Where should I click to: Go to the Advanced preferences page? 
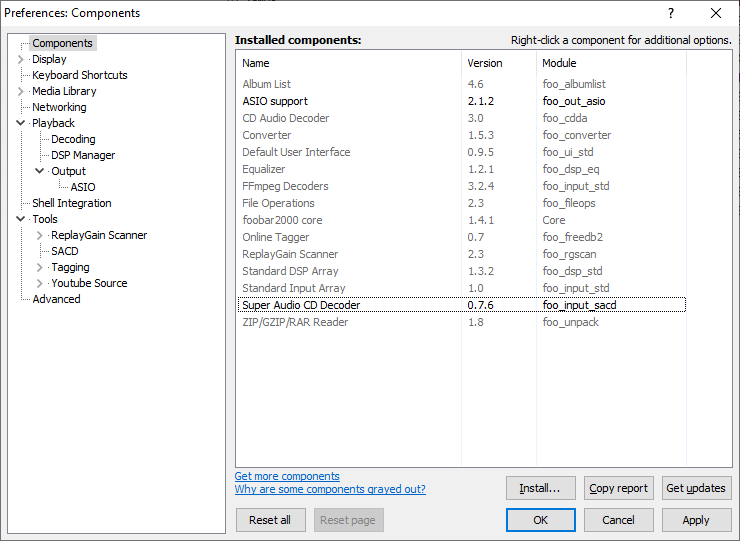[56, 299]
